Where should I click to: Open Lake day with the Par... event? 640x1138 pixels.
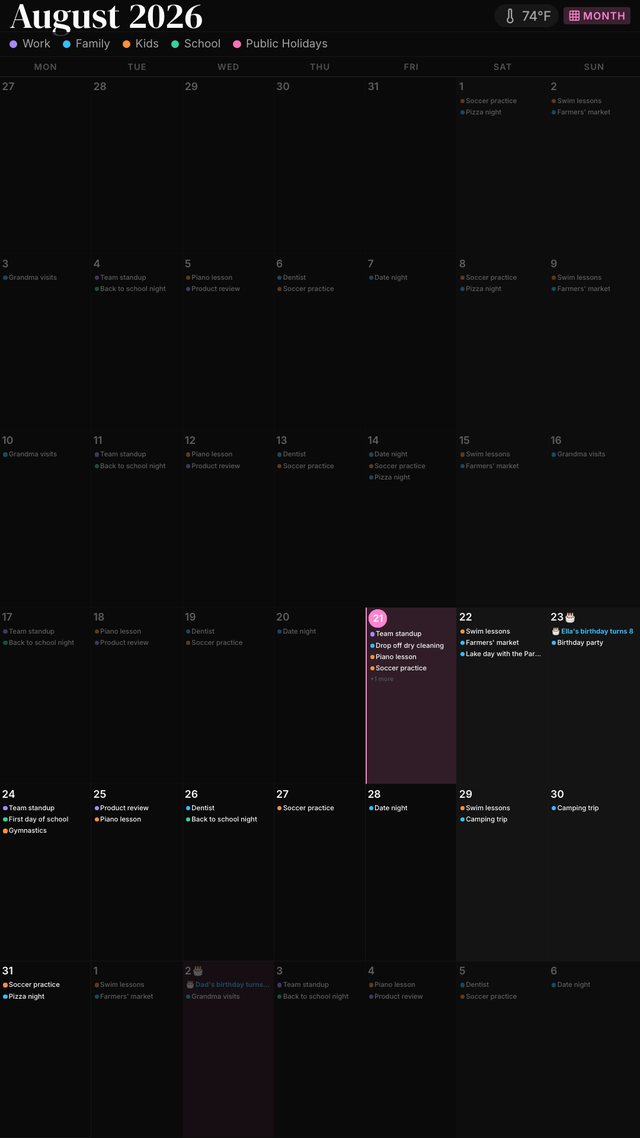tap(501, 654)
